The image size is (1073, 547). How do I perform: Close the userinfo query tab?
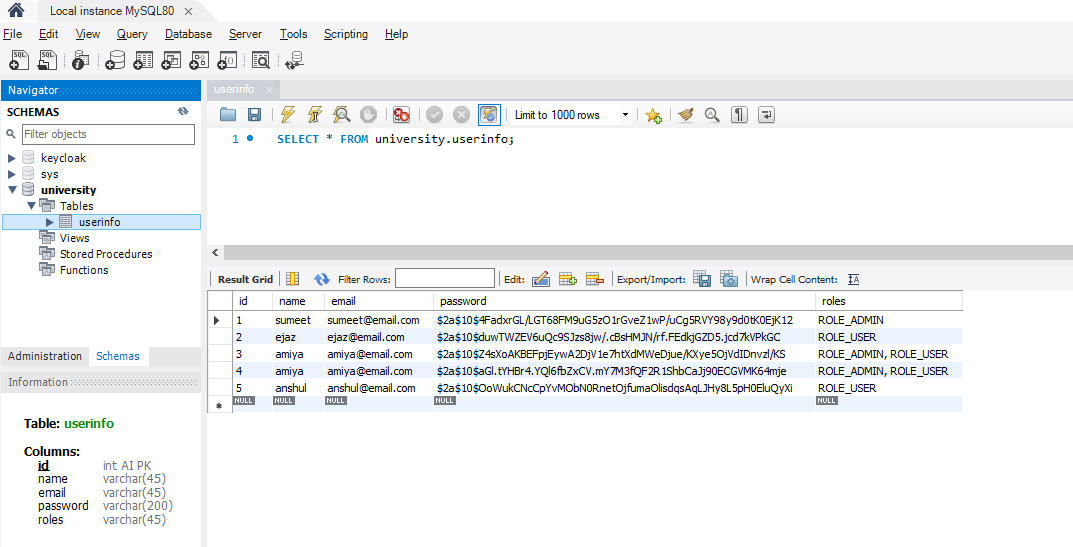tap(269, 90)
